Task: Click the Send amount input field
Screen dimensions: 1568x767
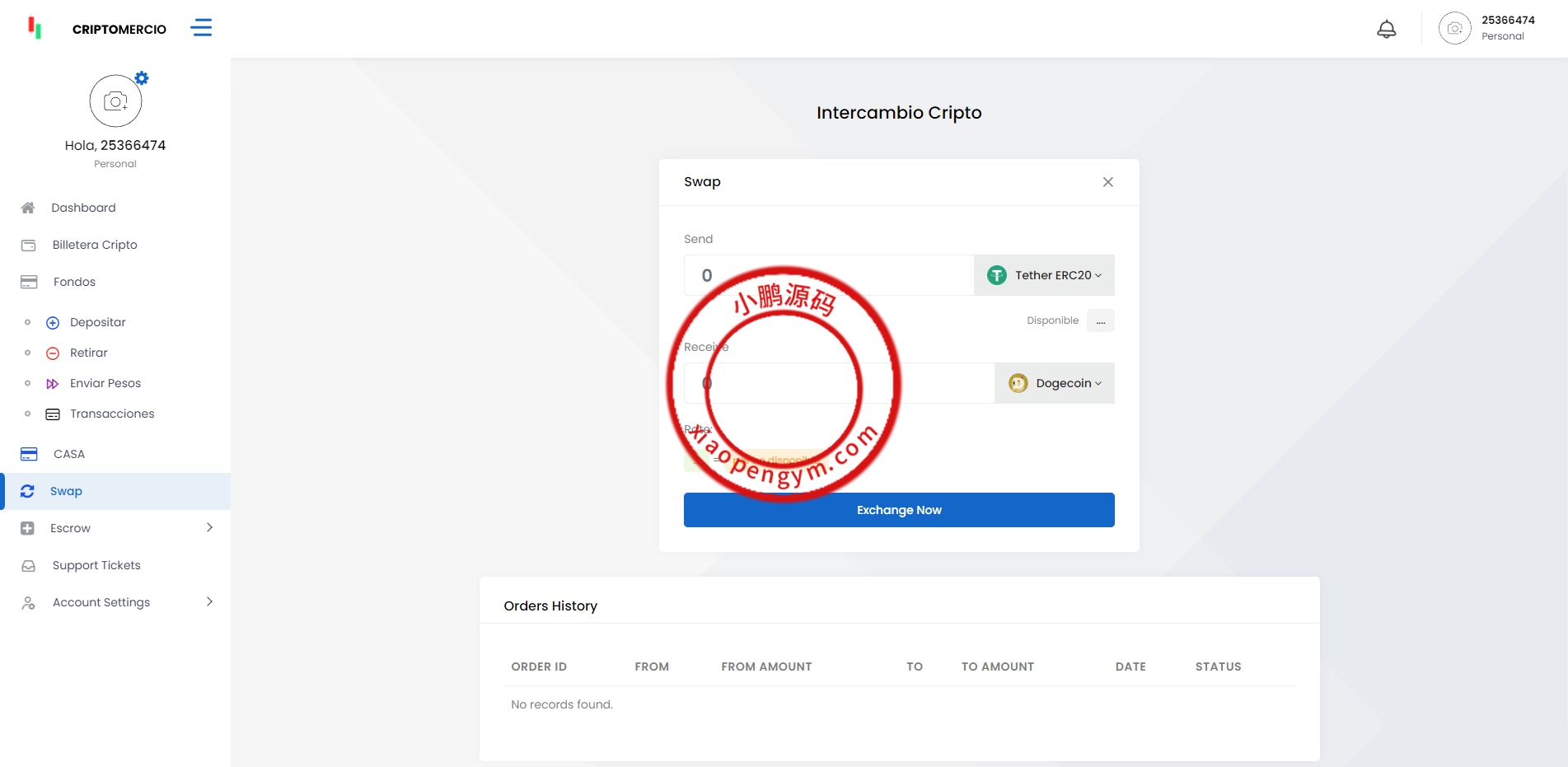Action: [828, 275]
